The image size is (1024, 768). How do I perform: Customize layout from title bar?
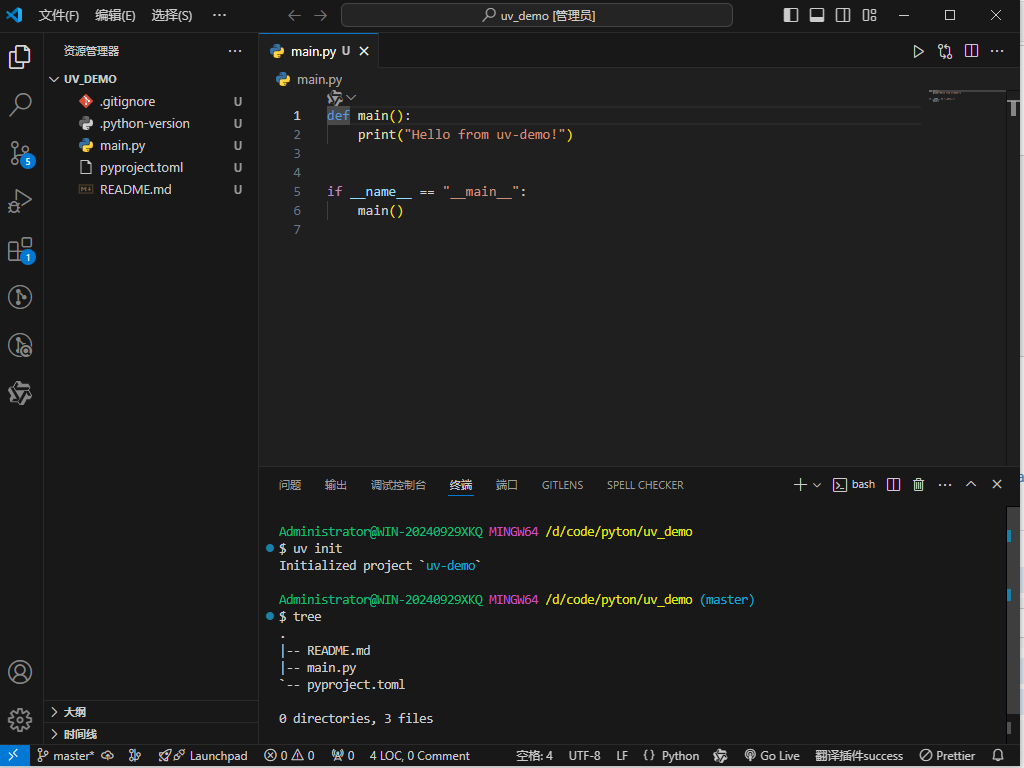pos(869,15)
